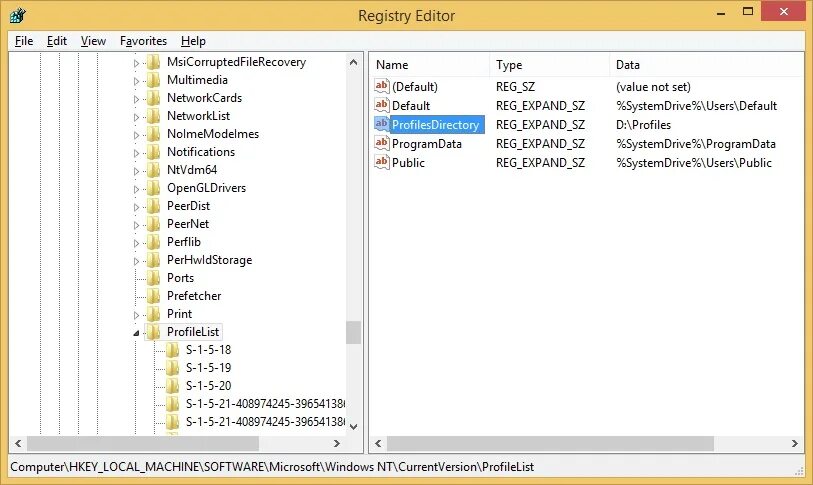
Task: Click values pane scroll left arrow
Action: click(x=378, y=444)
